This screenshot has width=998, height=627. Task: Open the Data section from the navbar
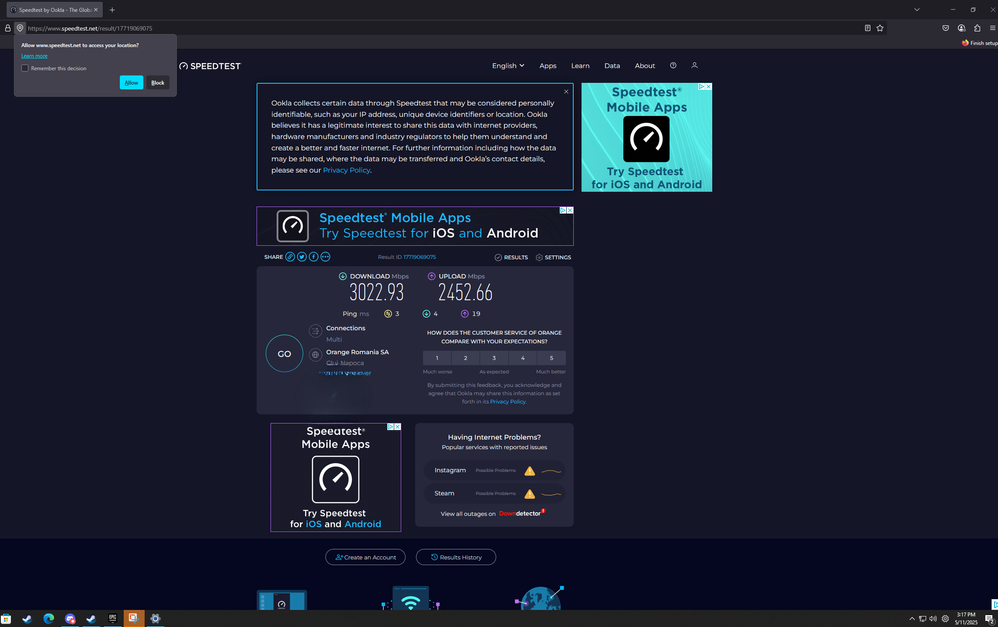point(612,65)
